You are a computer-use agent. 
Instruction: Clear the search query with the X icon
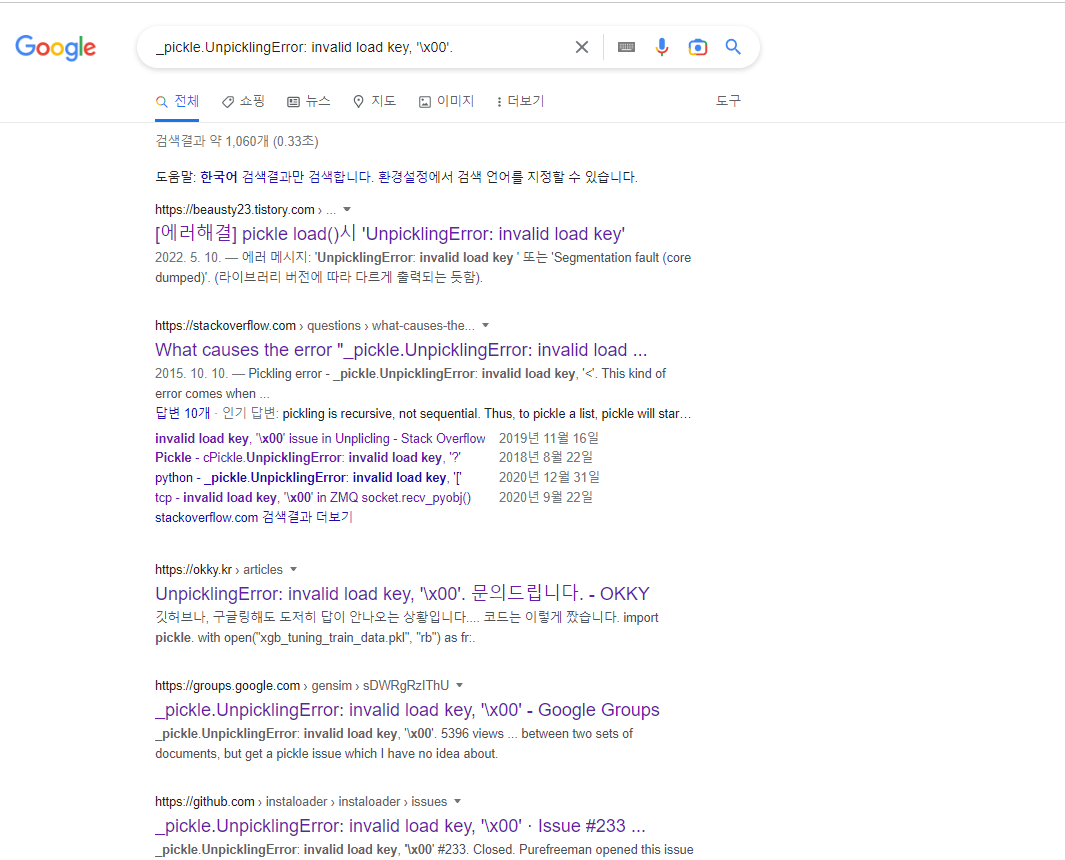pyautogui.click(x=582, y=46)
